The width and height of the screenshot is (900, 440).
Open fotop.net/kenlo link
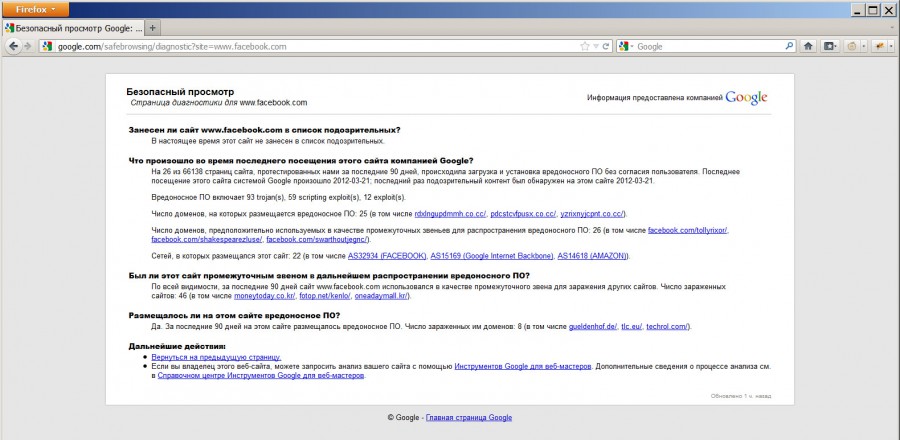point(325,296)
